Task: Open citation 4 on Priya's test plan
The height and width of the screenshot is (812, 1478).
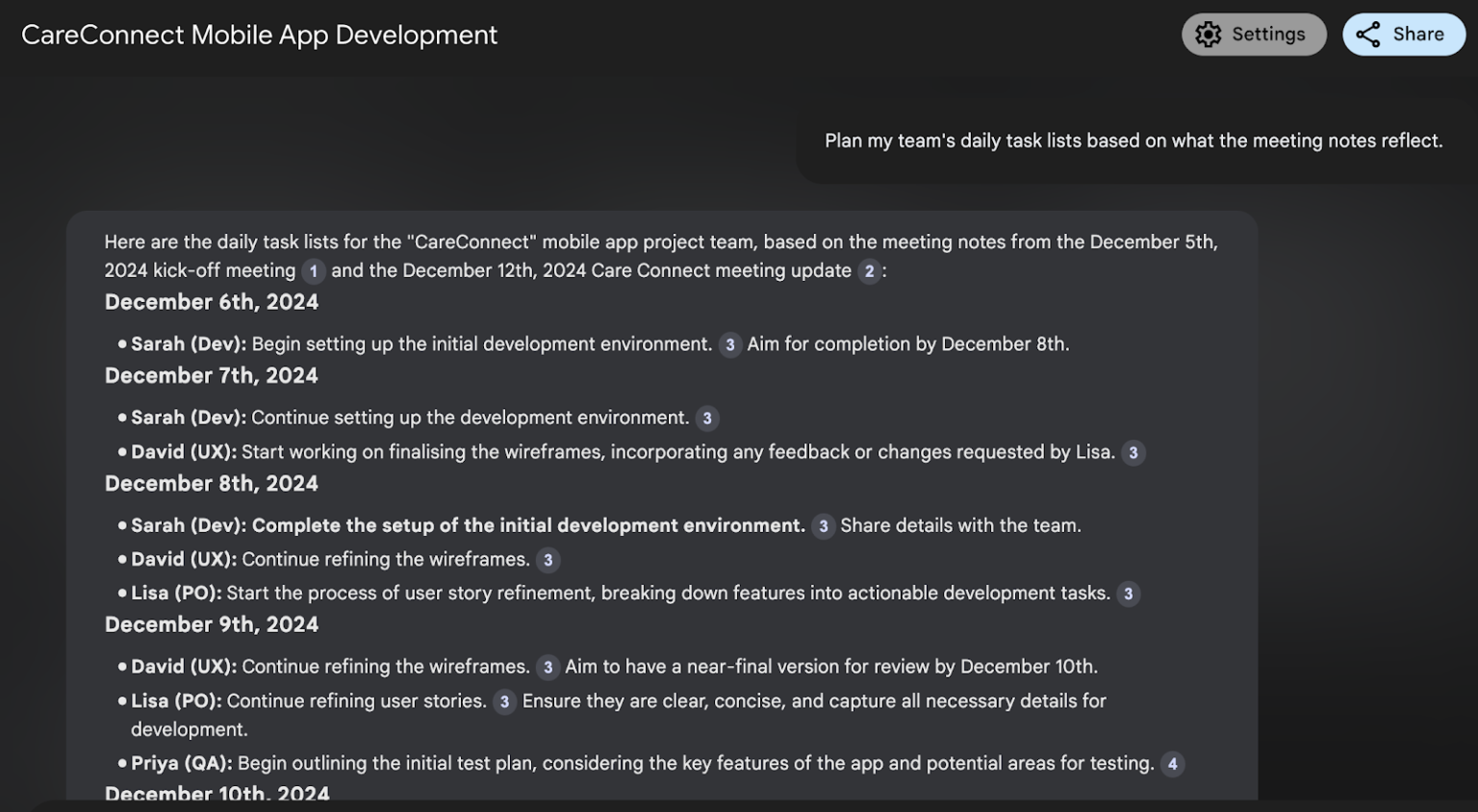Action: click(1172, 764)
